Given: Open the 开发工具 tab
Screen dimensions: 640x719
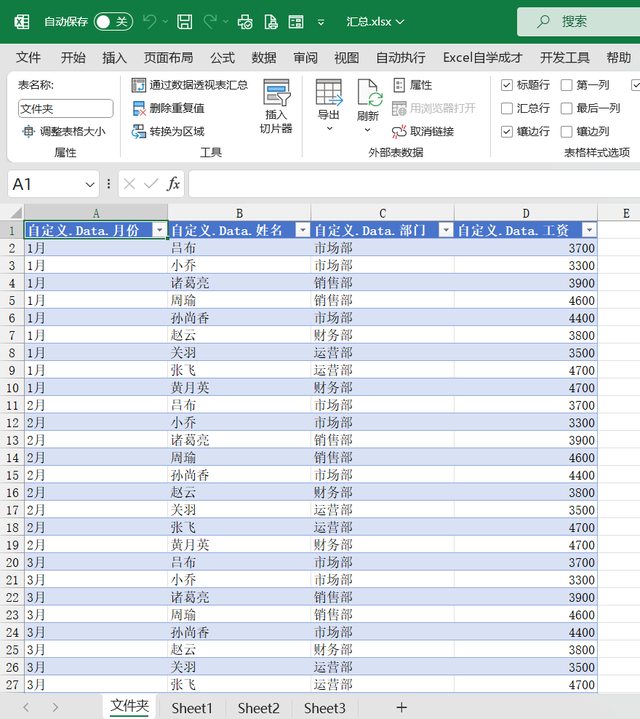Looking at the screenshot, I should 564,58.
